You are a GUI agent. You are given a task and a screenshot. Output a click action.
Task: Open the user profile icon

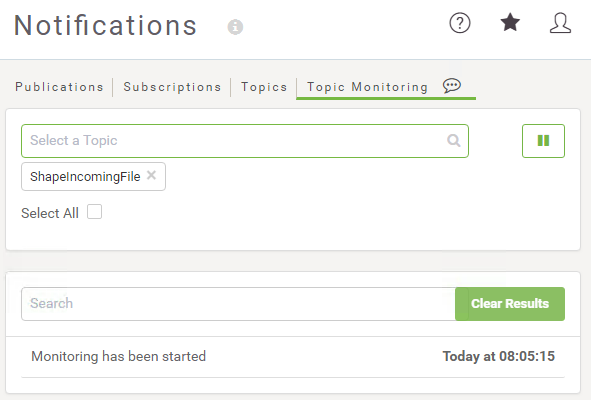tap(560, 23)
